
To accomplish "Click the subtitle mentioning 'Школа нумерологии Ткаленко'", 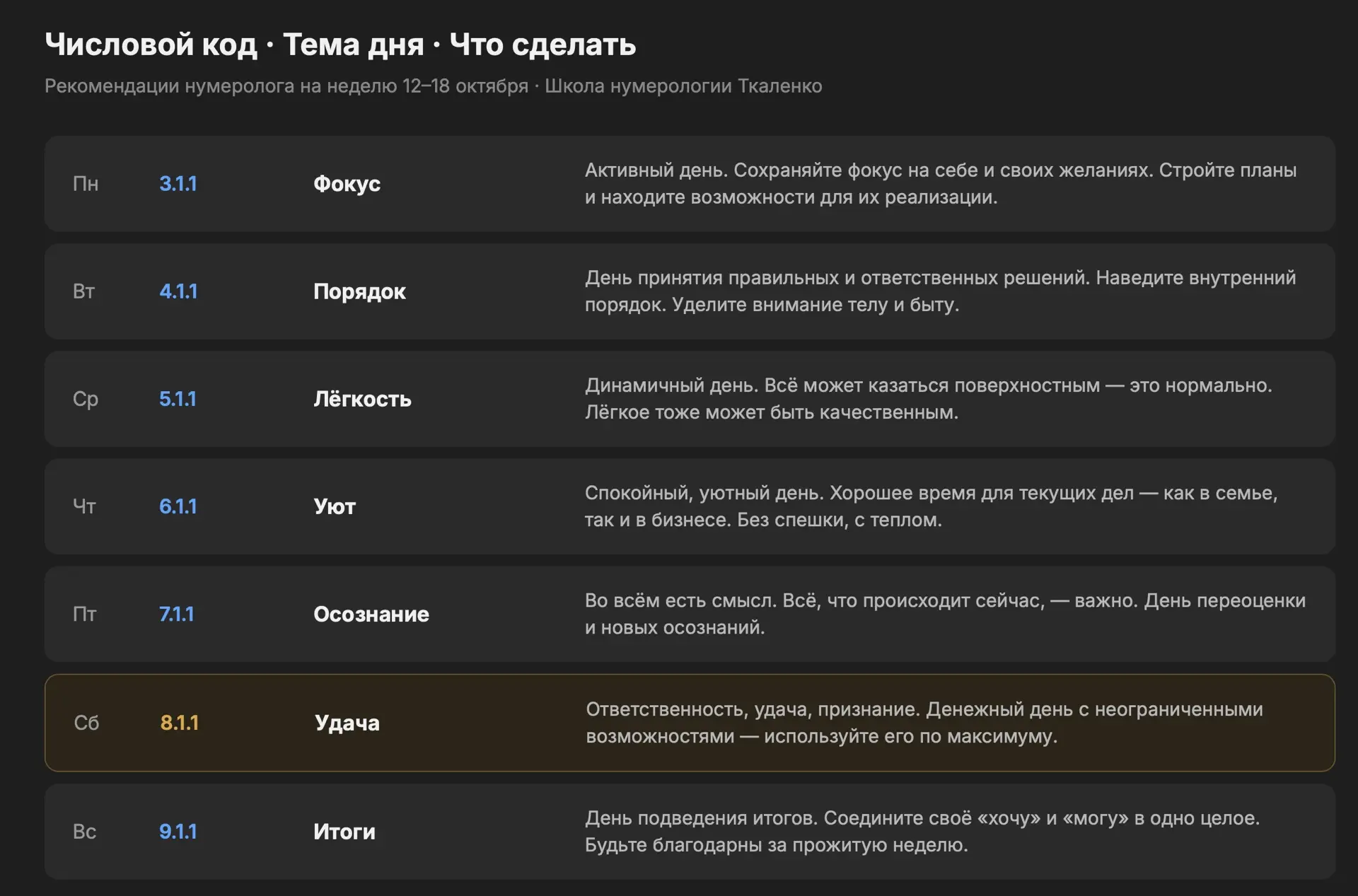I will (433, 86).
